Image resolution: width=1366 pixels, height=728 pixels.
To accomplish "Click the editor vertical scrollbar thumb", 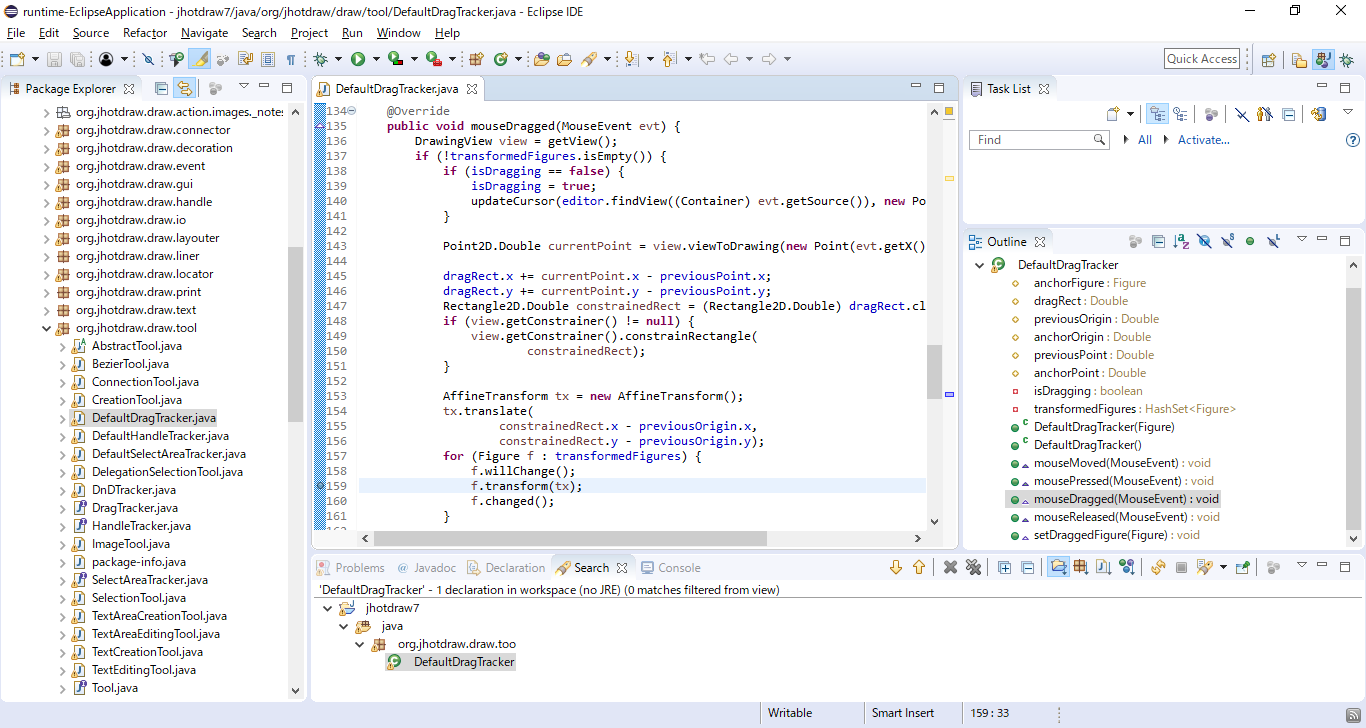I will point(934,371).
